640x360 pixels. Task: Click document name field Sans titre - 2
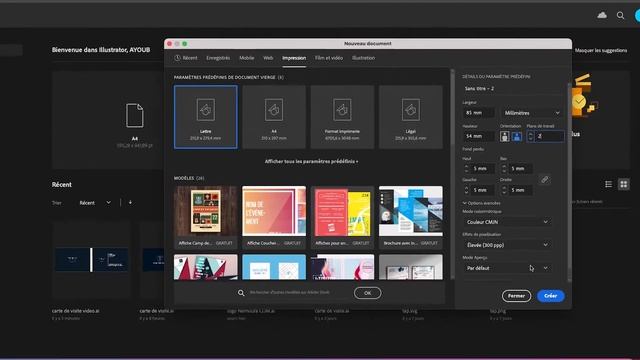click(x=513, y=89)
